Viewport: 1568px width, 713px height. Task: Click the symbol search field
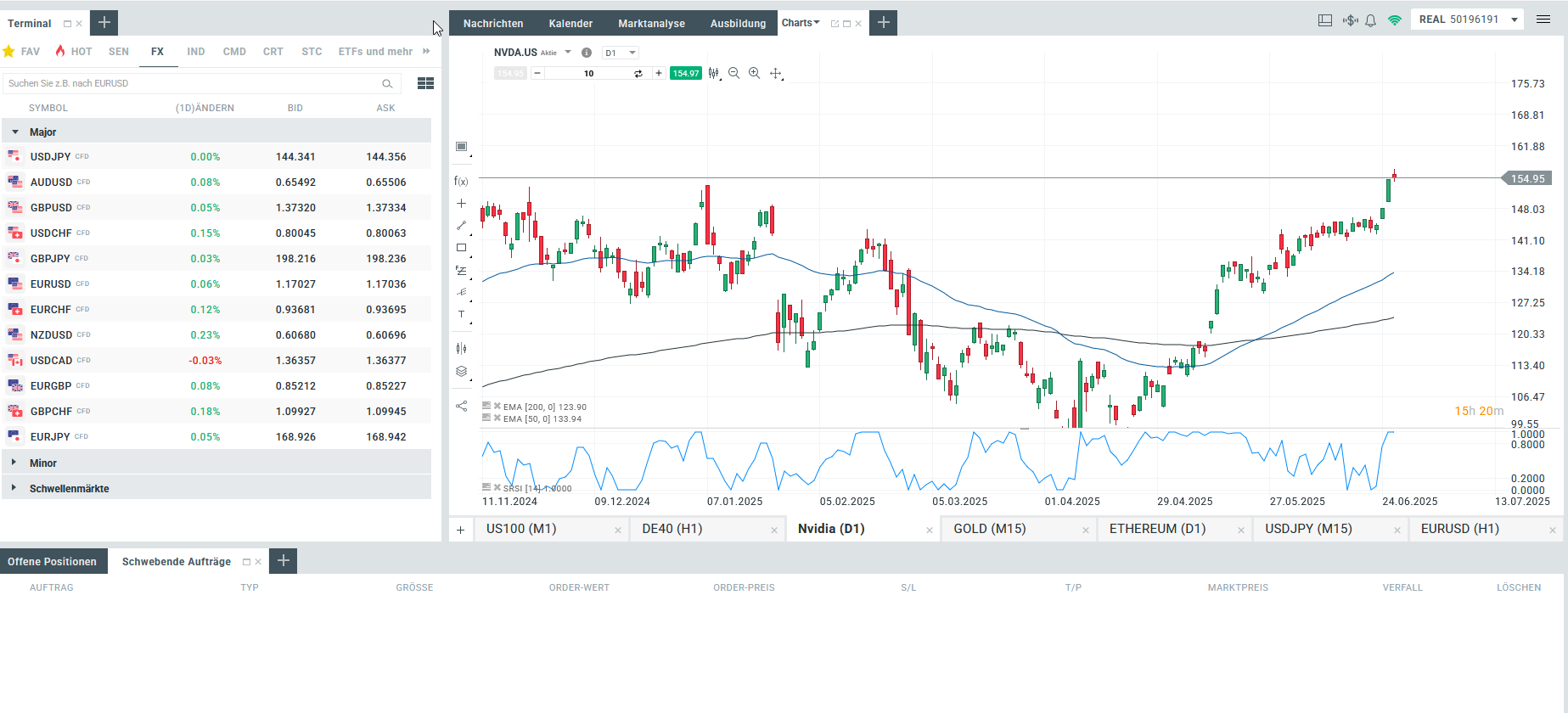(191, 83)
